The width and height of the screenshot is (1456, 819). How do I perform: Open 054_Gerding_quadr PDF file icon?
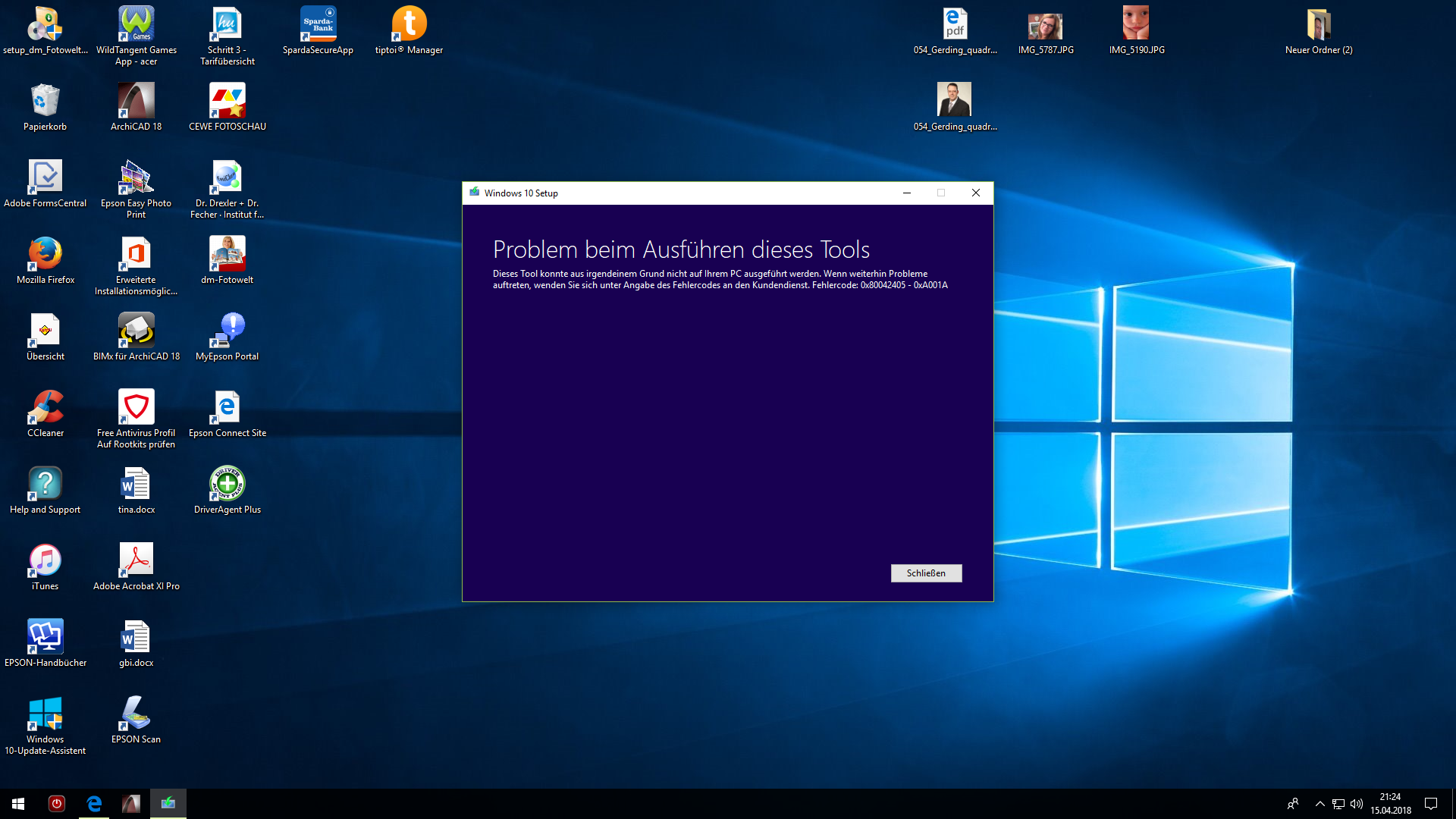(x=955, y=32)
